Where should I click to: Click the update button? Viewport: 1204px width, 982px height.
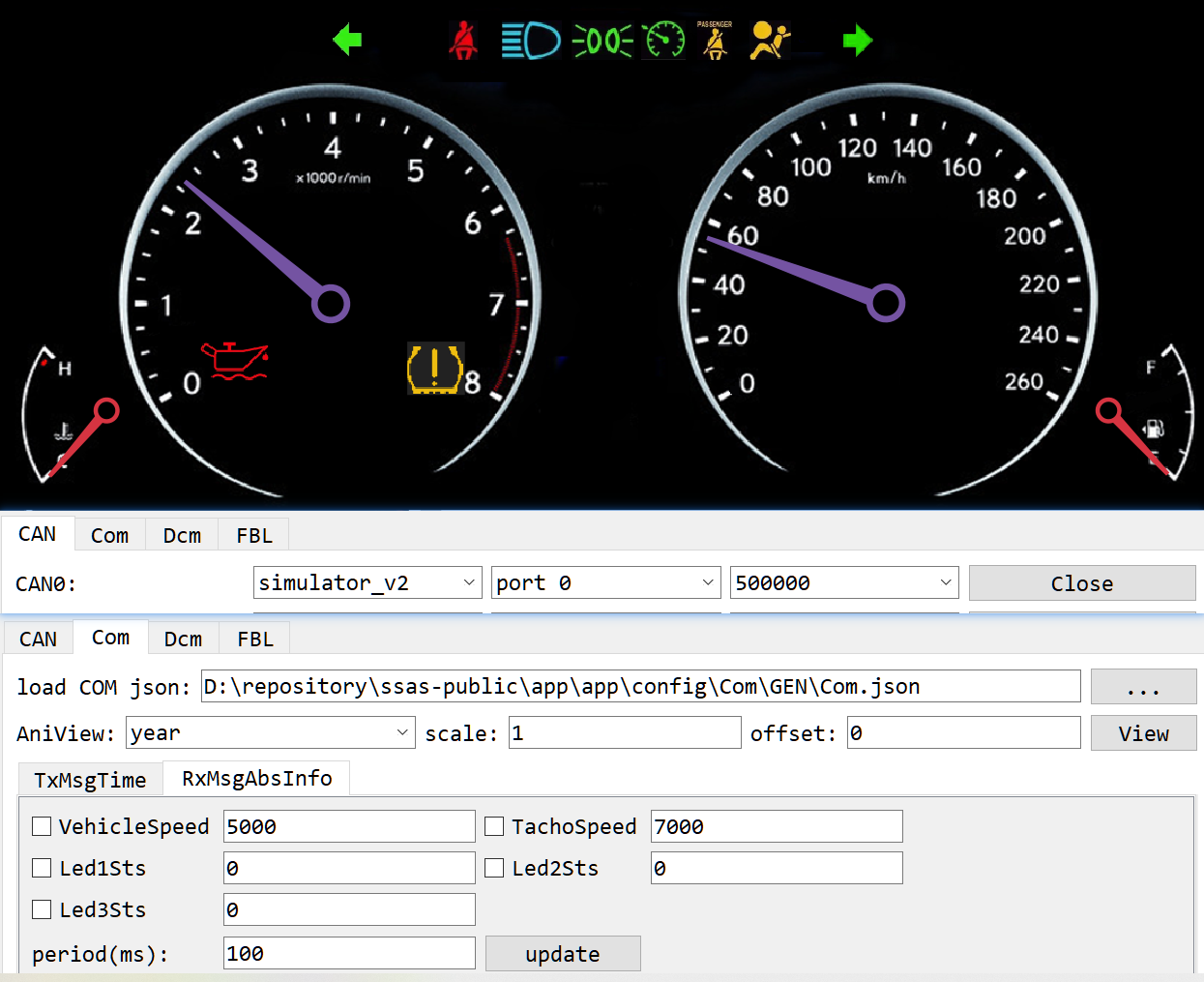(563, 954)
